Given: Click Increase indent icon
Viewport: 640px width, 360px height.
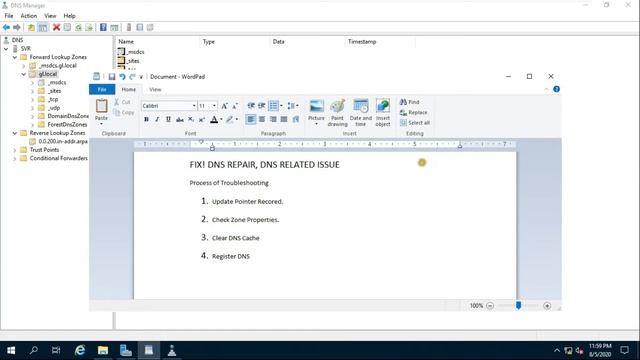Looking at the screenshot, I should 262,106.
